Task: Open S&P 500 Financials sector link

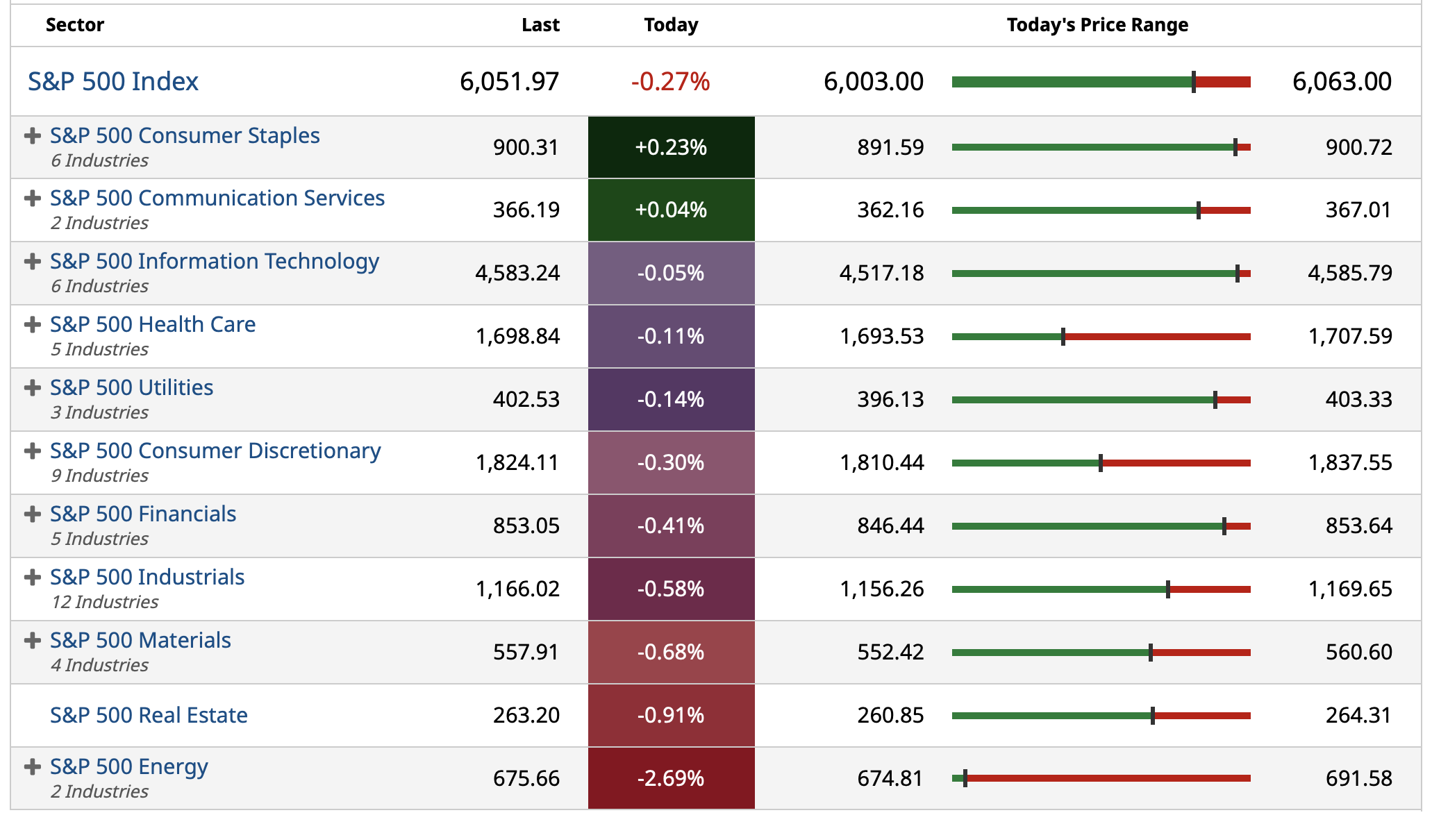Action: pos(143,514)
